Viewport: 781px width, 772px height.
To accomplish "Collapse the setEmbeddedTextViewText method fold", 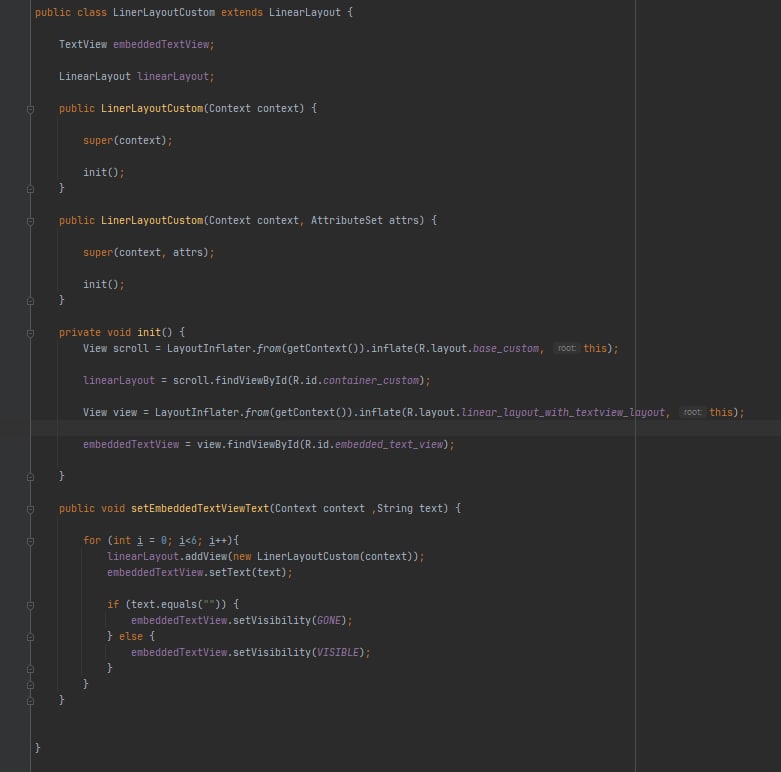I will [30, 509].
